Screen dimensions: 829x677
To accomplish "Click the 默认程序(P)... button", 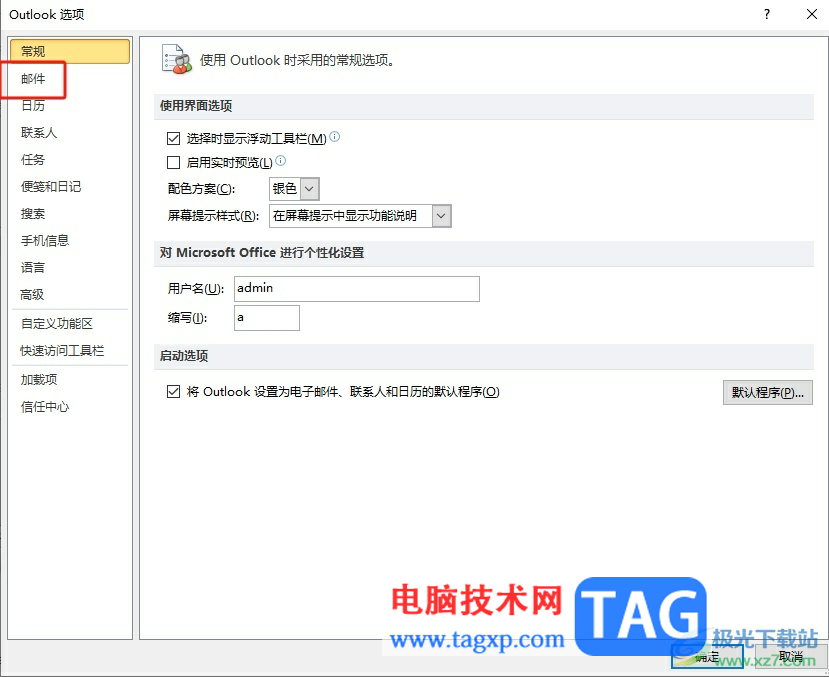I will click(x=767, y=392).
